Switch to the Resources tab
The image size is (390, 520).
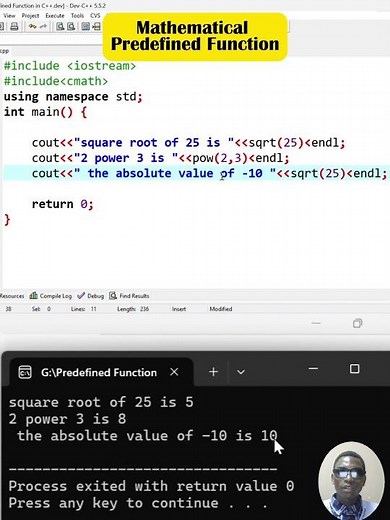point(12,296)
